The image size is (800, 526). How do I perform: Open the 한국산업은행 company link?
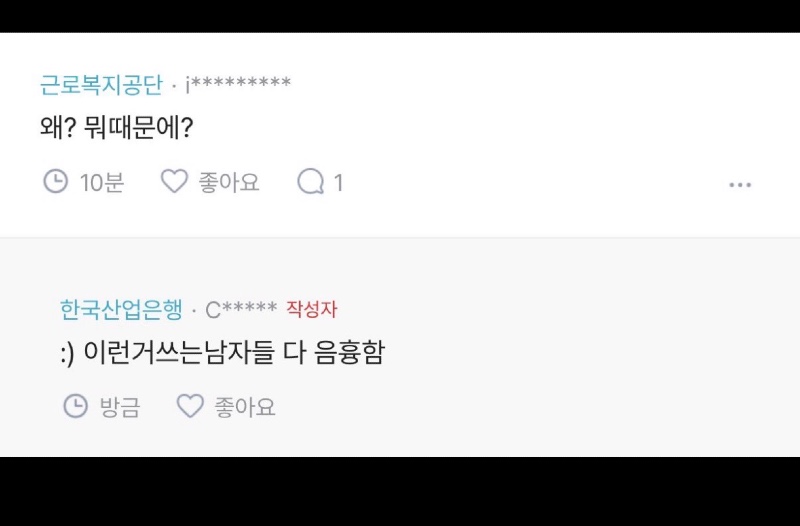[121, 309]
